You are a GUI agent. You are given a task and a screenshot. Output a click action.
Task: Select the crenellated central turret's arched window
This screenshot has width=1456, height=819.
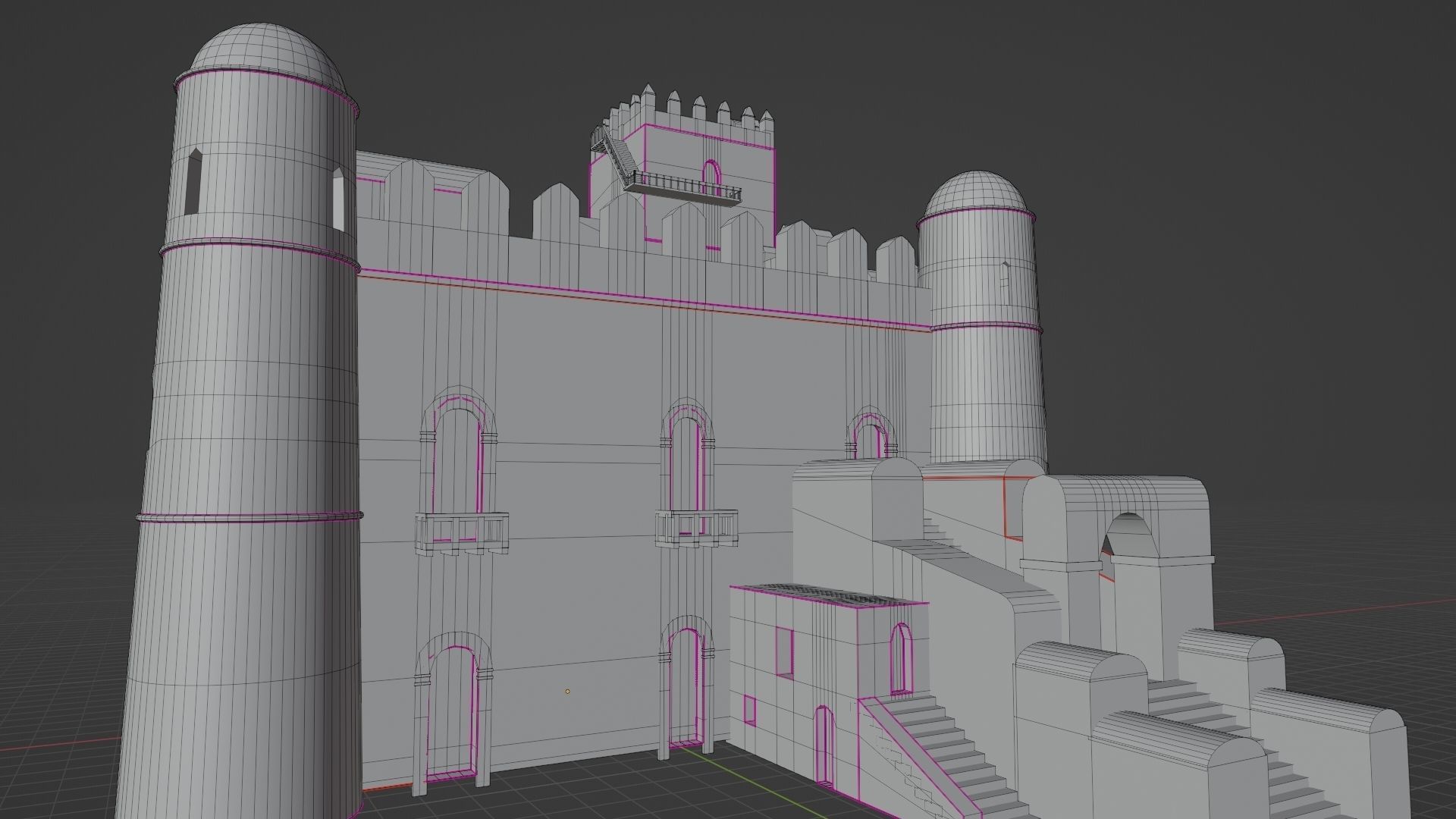tap(711, 178)
